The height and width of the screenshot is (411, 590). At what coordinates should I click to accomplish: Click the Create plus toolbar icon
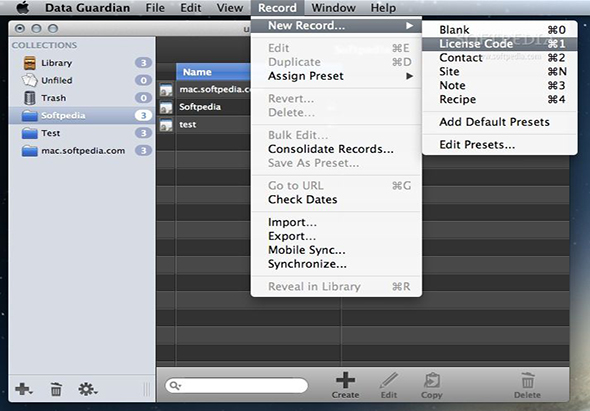(345, 380)
